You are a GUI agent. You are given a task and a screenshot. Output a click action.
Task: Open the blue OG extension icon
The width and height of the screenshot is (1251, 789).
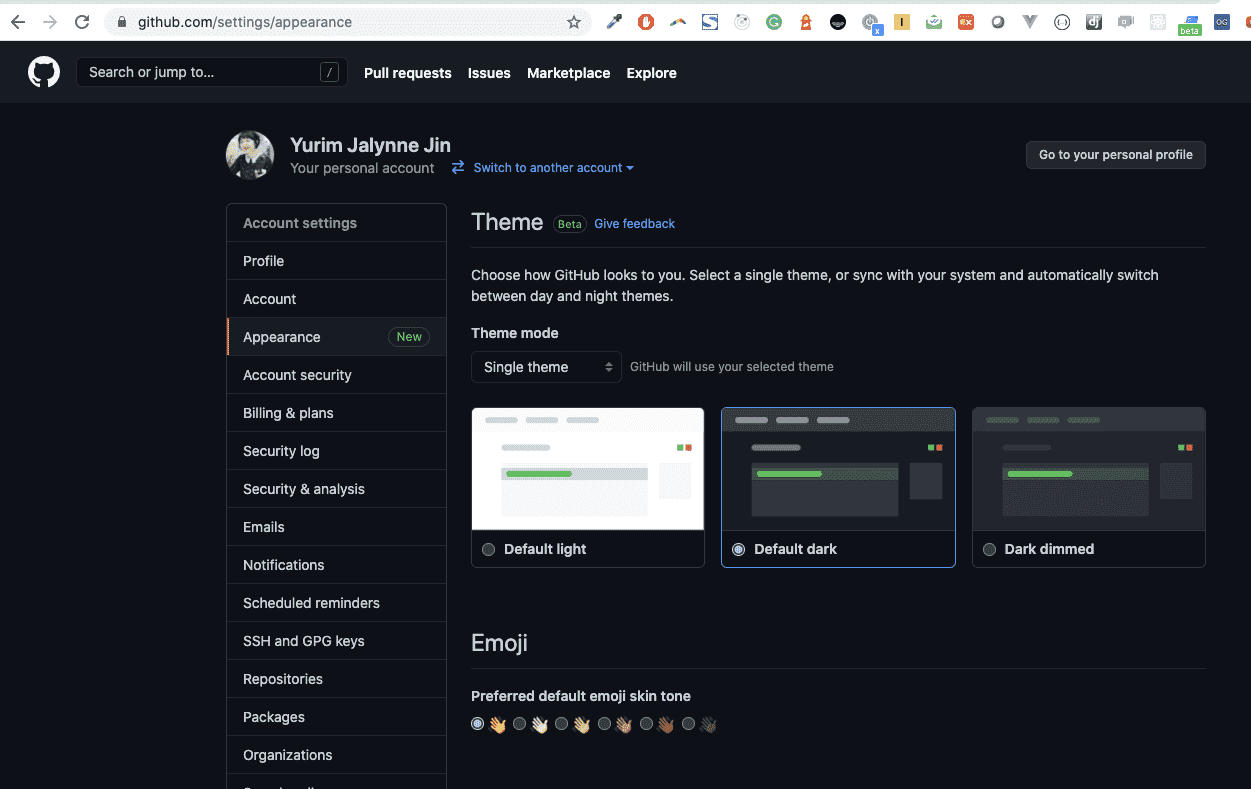click(1222, 22)
